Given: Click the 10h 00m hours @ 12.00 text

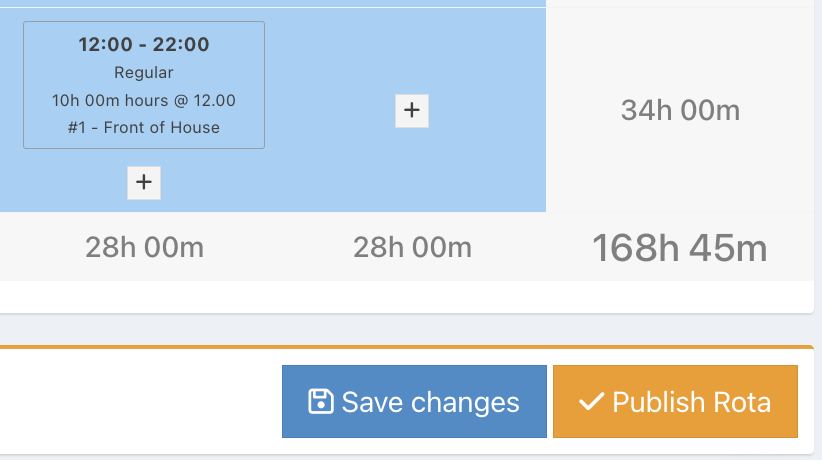Looking at the screenshot, I should 144,100.
